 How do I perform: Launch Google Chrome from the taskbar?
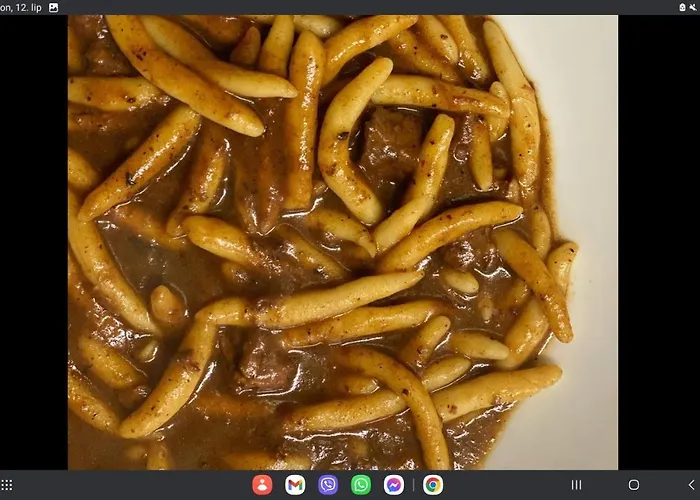433,485
